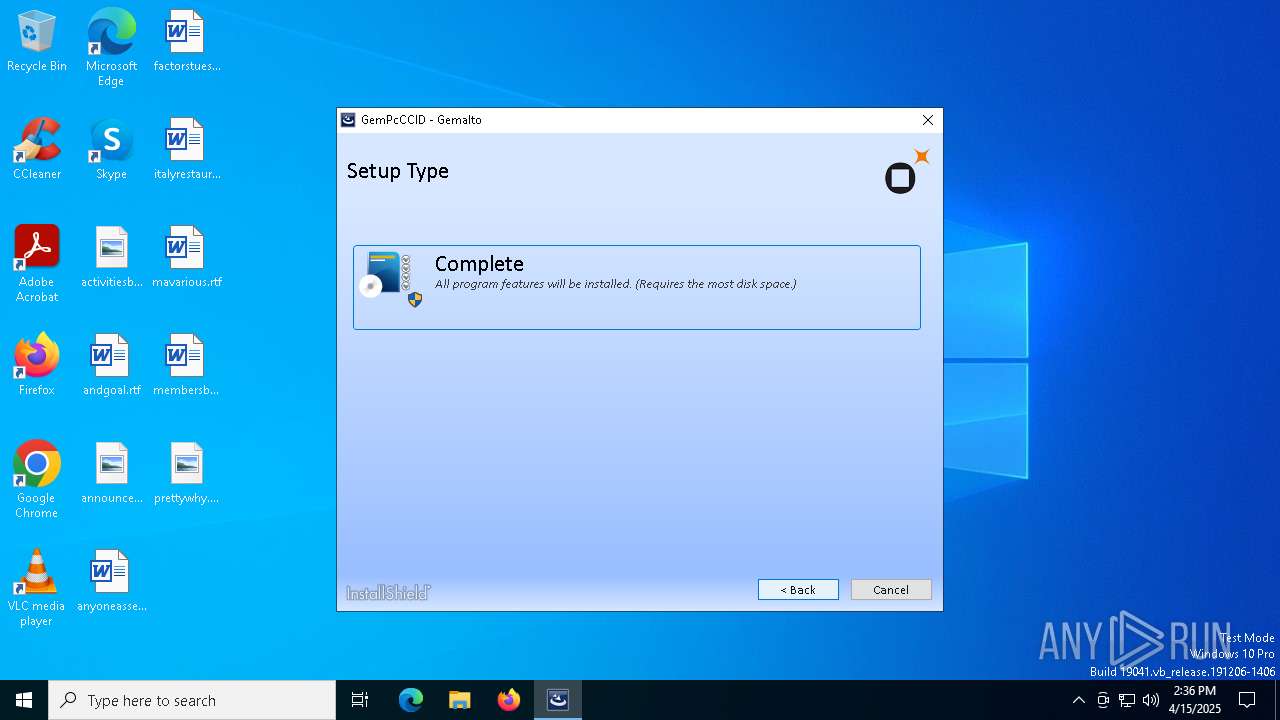Click the Gemalto logo in installer
The height and width of the screenshot is (720, 1280).
[x=906, y=172]
